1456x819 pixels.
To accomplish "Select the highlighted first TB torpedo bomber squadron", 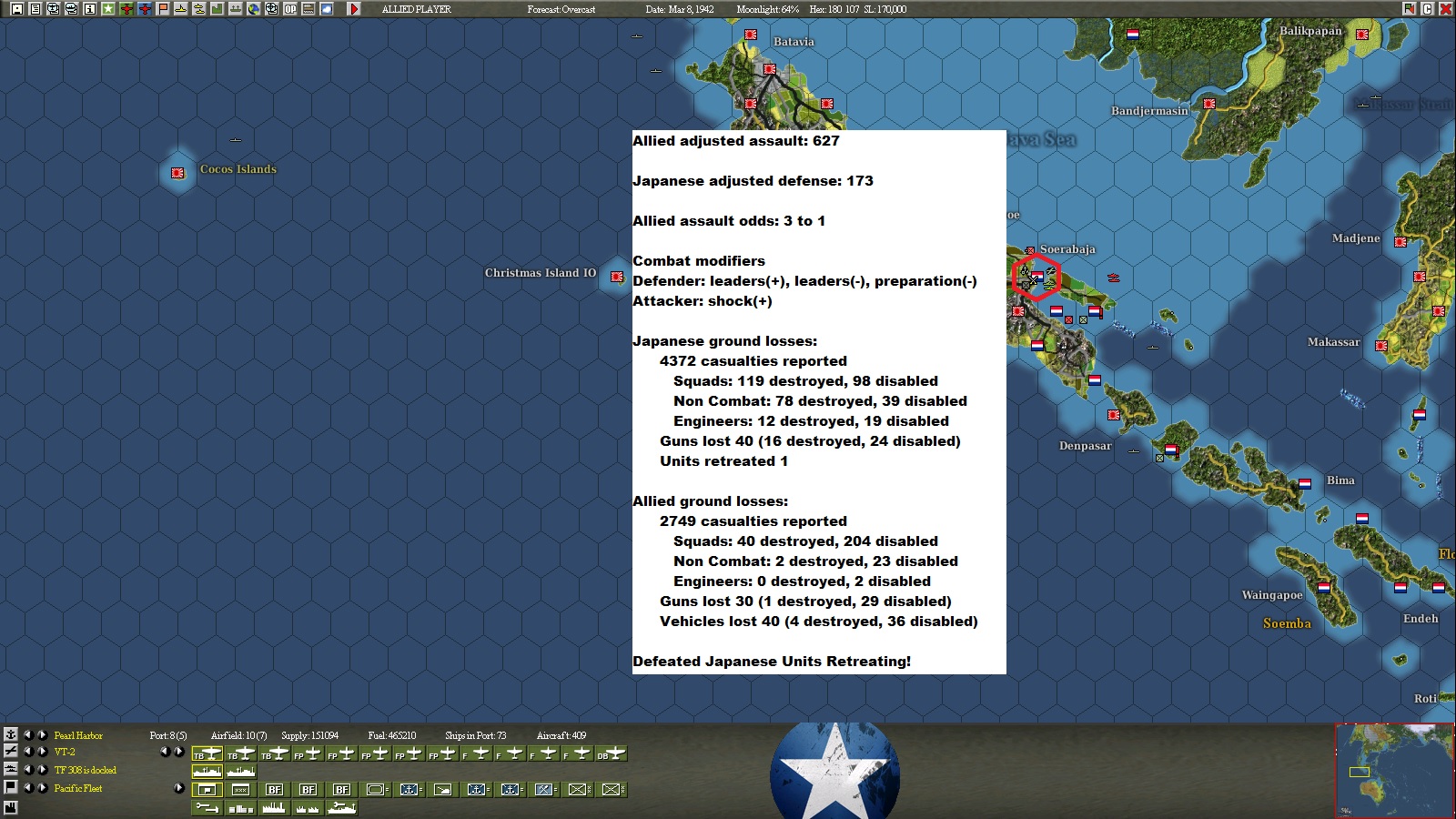I will [x=207, y=753].
